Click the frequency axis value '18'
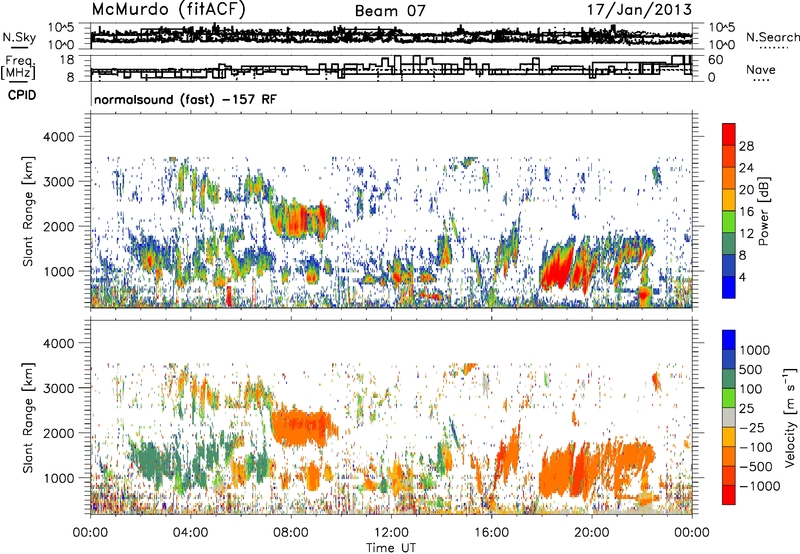800x554 pixels. pos(67,60)
